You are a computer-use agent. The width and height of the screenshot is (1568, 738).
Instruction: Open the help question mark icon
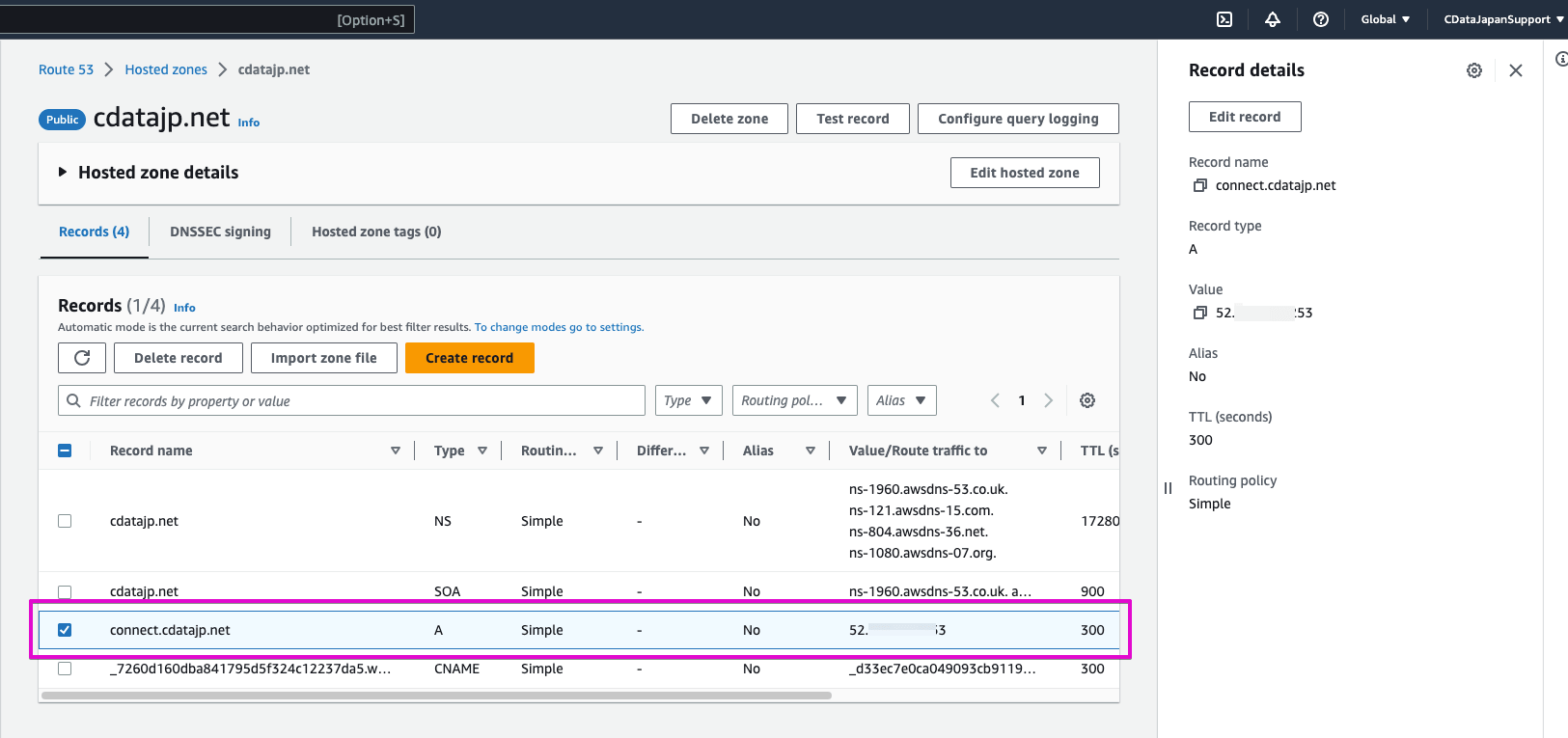tap(1321, 19)
